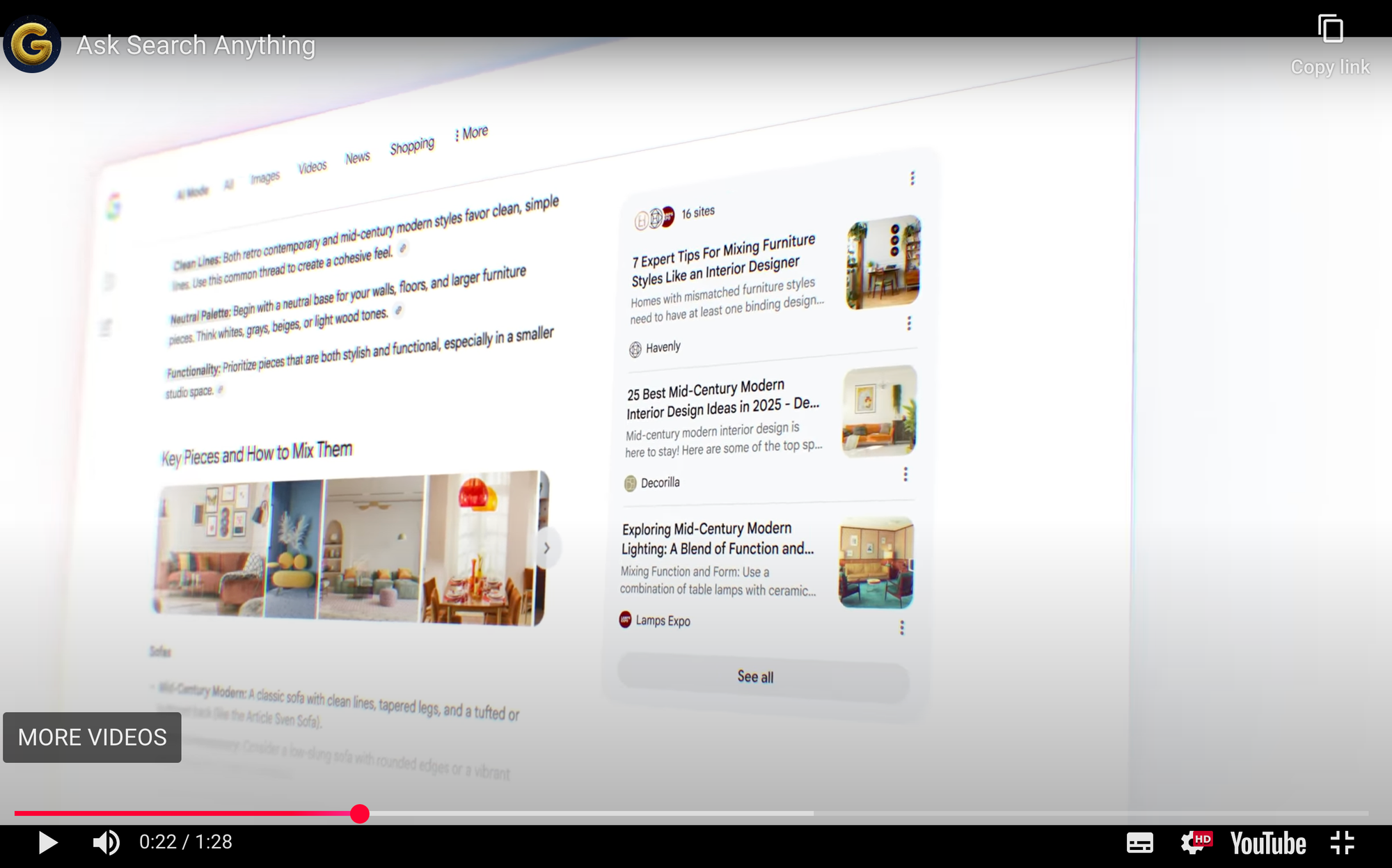Image resolution: width=1392 pixels, height=868 pixels.
Task: Click the 0:22 / 1:28 time display
Action: [186, 842]
